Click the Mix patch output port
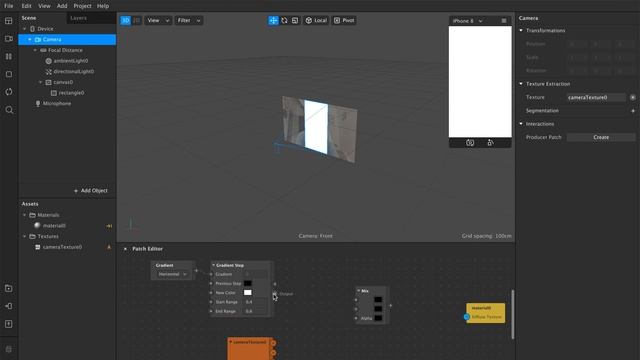Screen dimensions: 640x360 (x=391, y=305)
